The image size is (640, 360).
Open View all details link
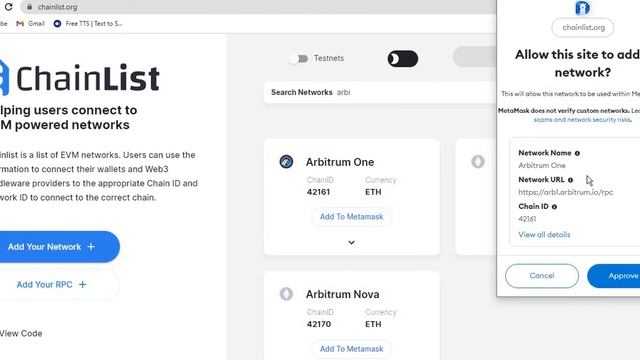[544, 235]
